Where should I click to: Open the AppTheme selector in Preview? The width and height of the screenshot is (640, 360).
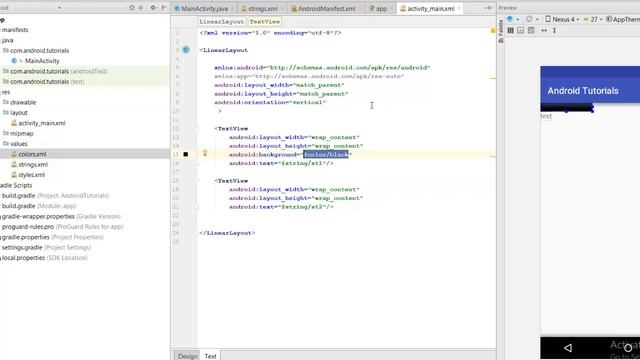tap(622, 19)
